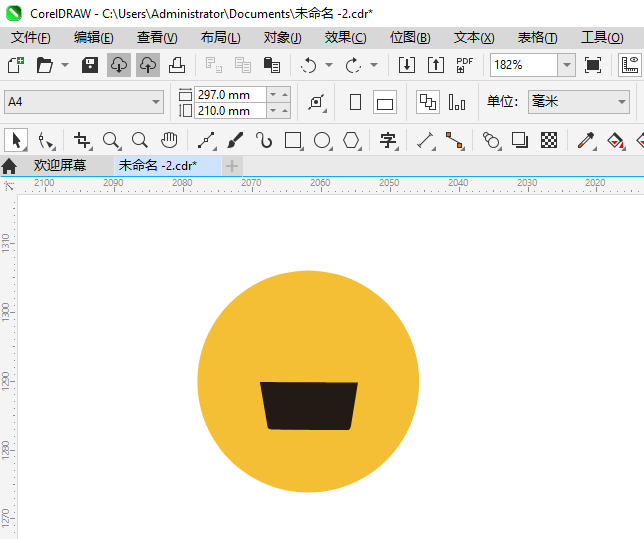Viewport: 644px width, 539px height.
Task: Select the Freehand line tool
Action: coord(207,141)
